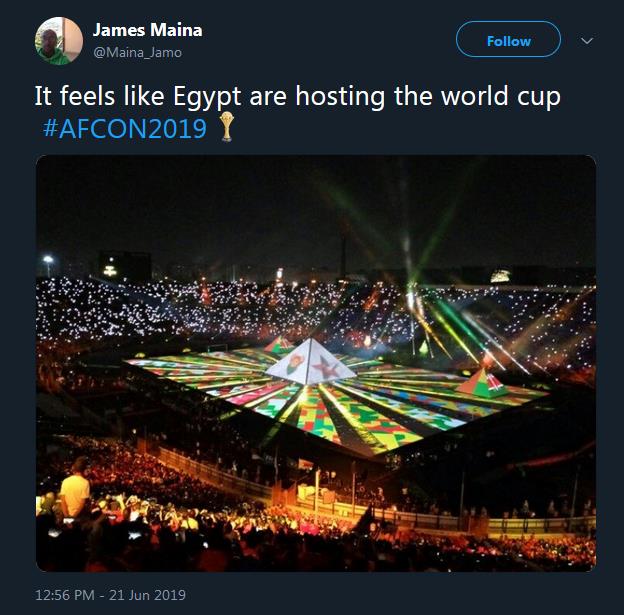Click the @Maina_Jamo handle
The width and height of the screenshot is (624, 615).
137,52
